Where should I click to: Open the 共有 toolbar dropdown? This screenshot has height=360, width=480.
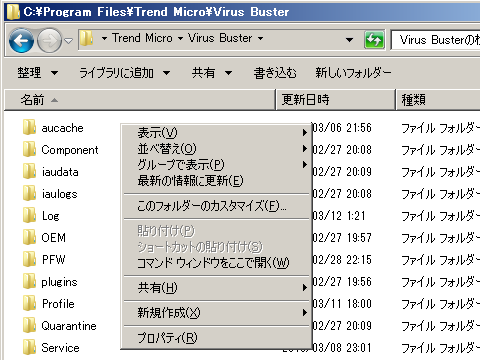click(x=212, y=72)
